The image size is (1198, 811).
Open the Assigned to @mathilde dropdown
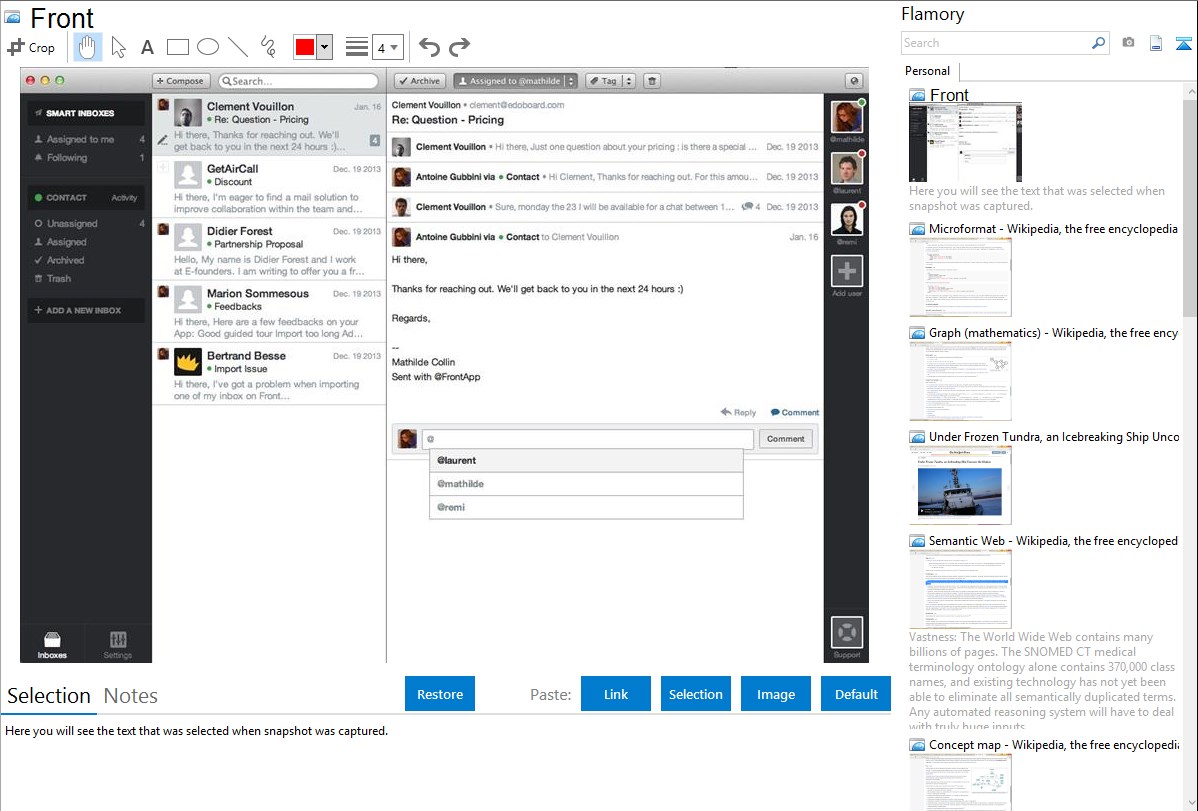coord(515,81)
